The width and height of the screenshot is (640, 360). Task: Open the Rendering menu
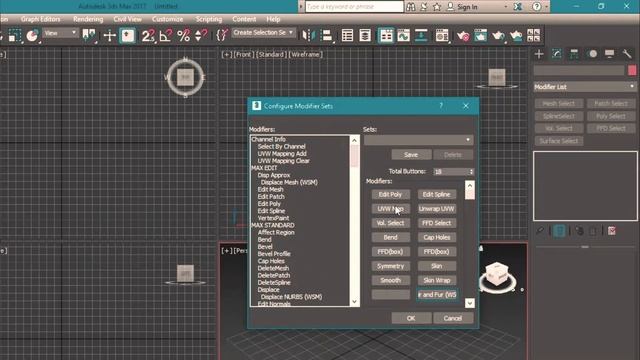pyautogui.click(x=88, y=19)
